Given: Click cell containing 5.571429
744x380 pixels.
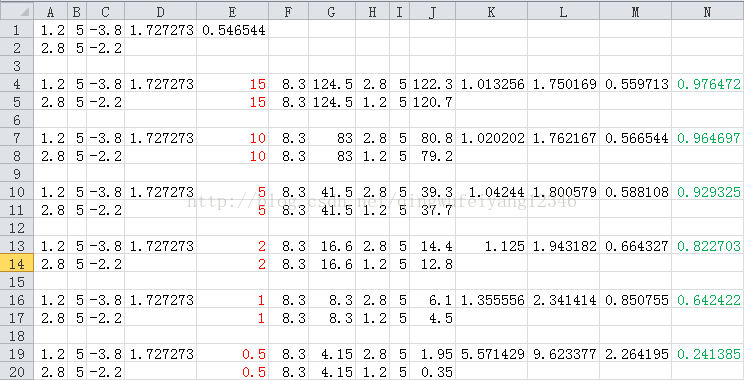Looking at the screenshot, I should pyautogui.click(x=491, y=353).
